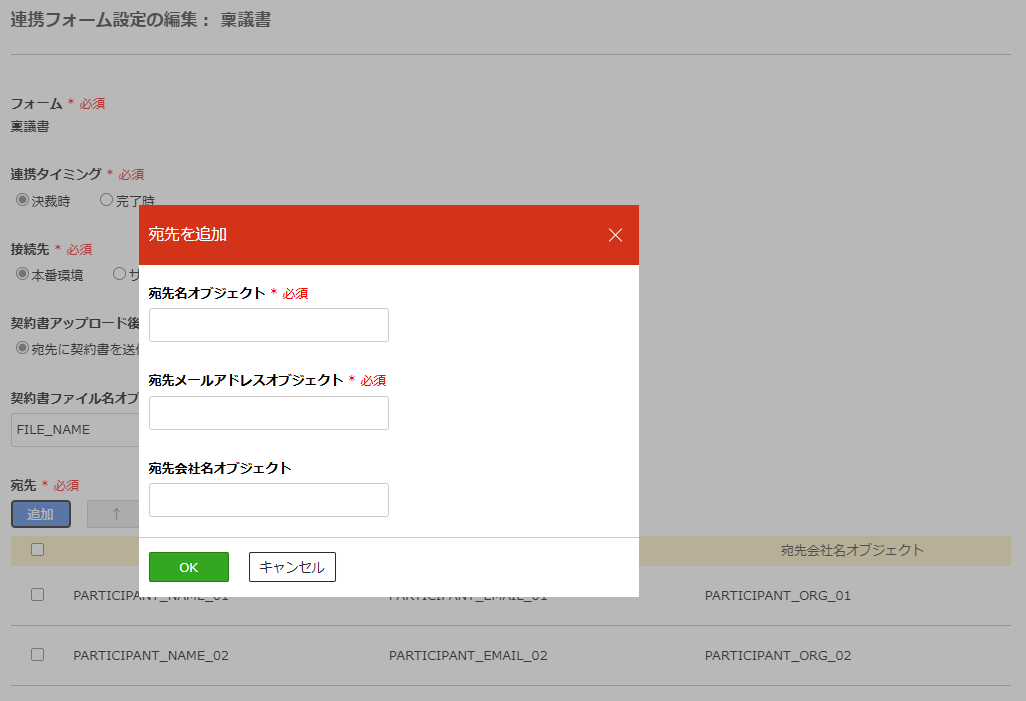Click the PARTICIPANT_NAME_02 cell
Image resolution: width=1026 pixels, height=701 pixels.
pyautogui.click(x=151, y=655)
